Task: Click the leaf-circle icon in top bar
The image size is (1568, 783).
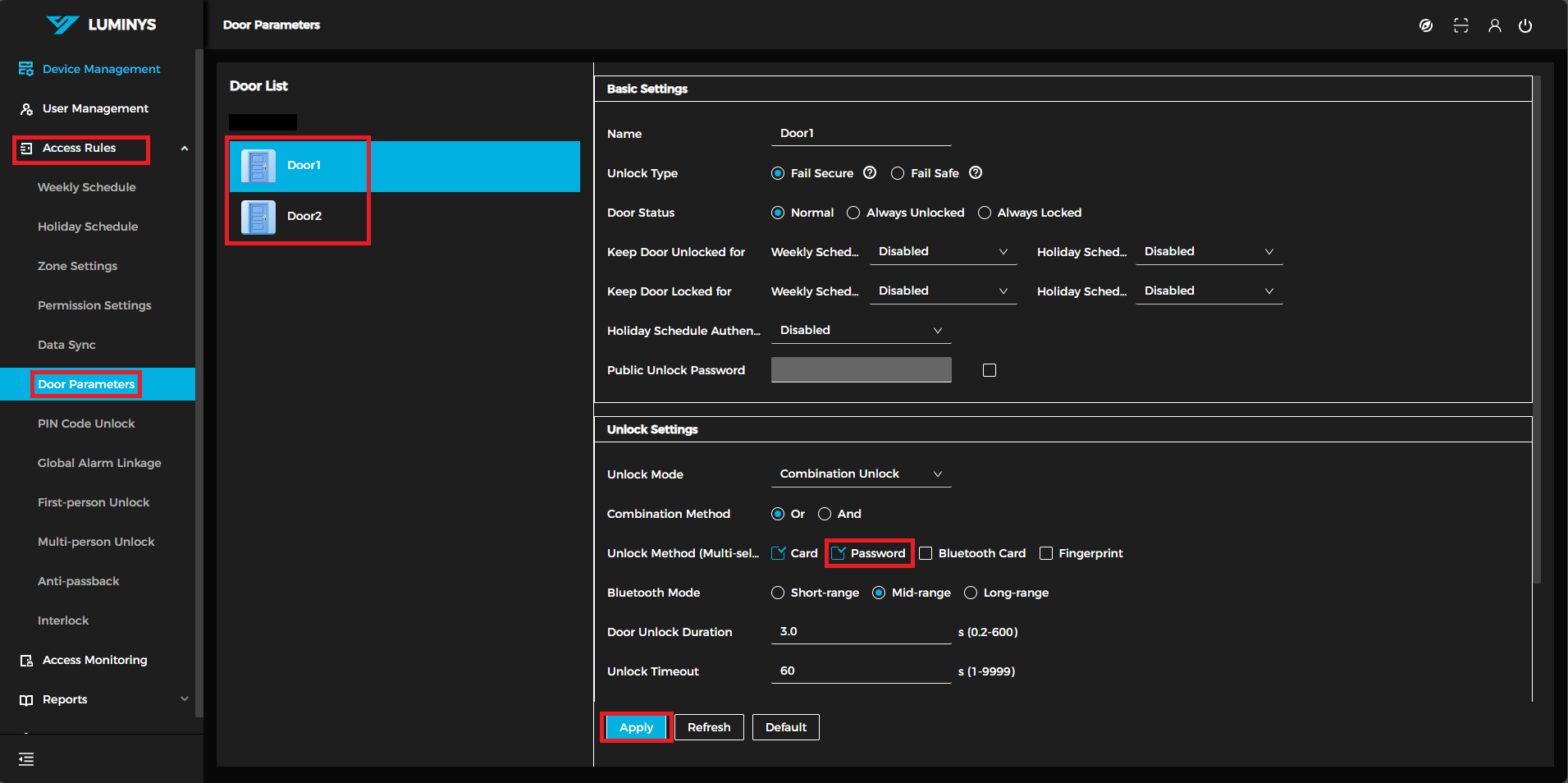Action: click(1426, 25)
